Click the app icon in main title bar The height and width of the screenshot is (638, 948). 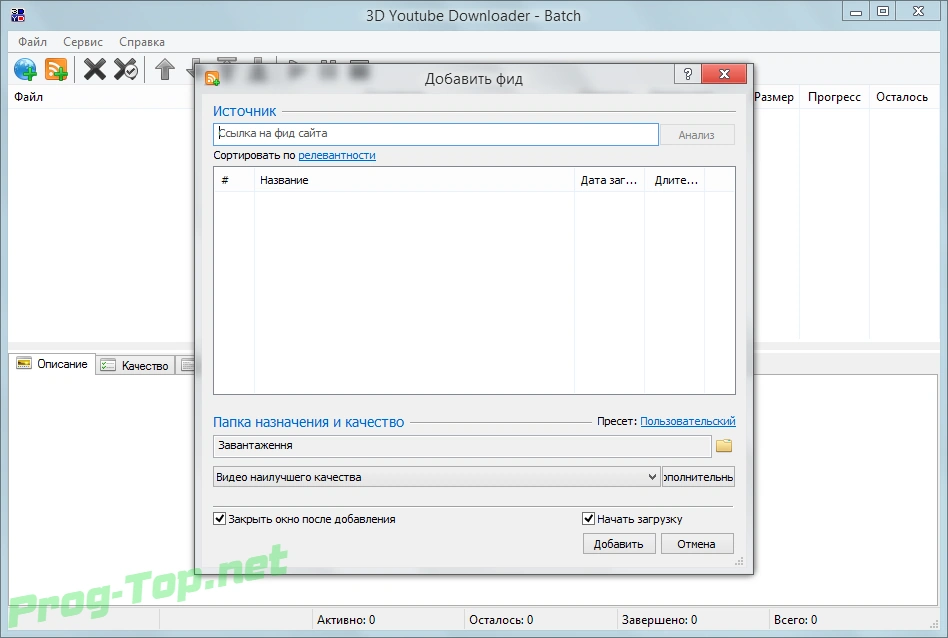pyautogui.click(x=18, y=15)
